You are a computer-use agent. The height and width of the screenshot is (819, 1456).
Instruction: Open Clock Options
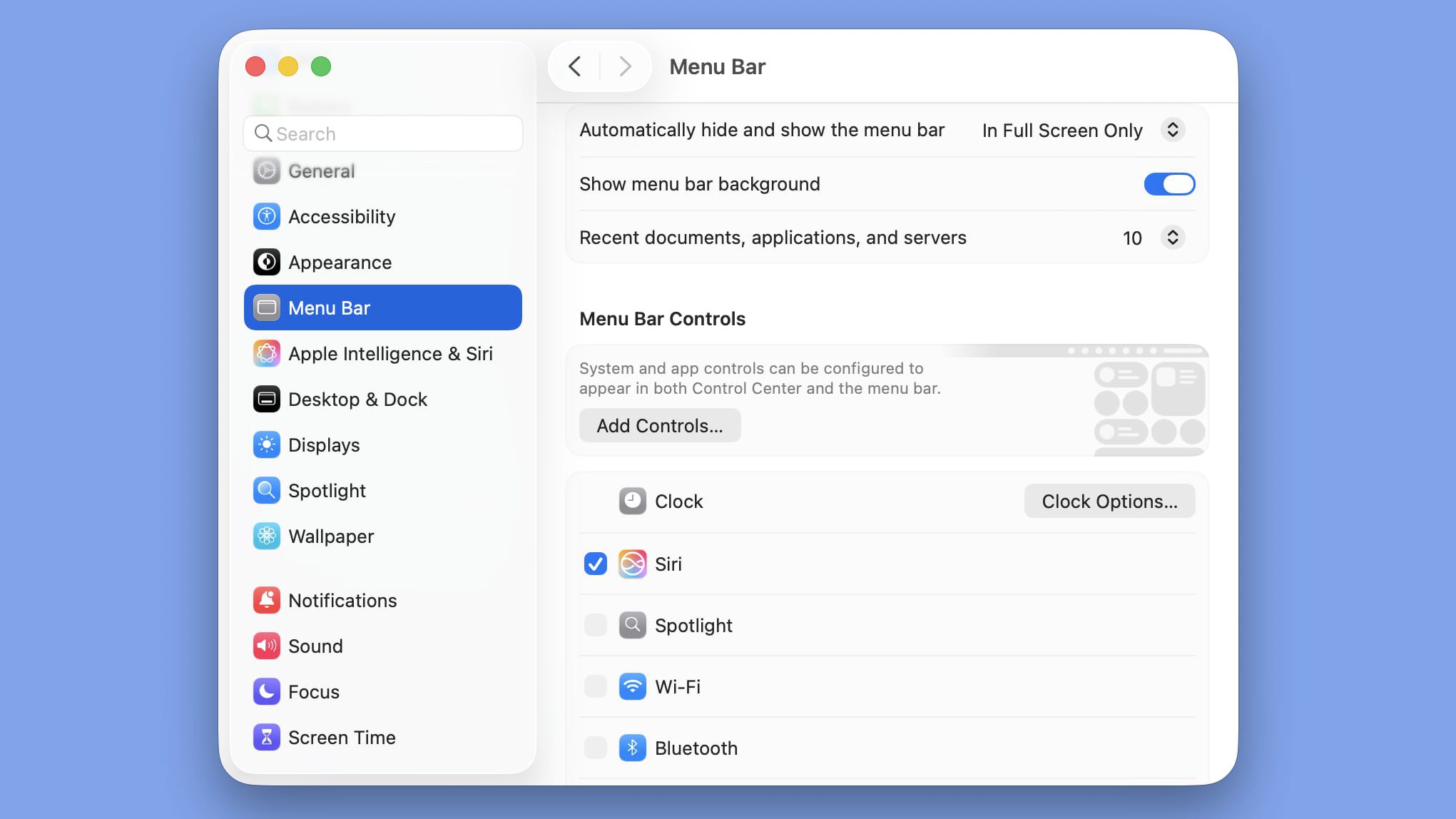(1109, 501)
